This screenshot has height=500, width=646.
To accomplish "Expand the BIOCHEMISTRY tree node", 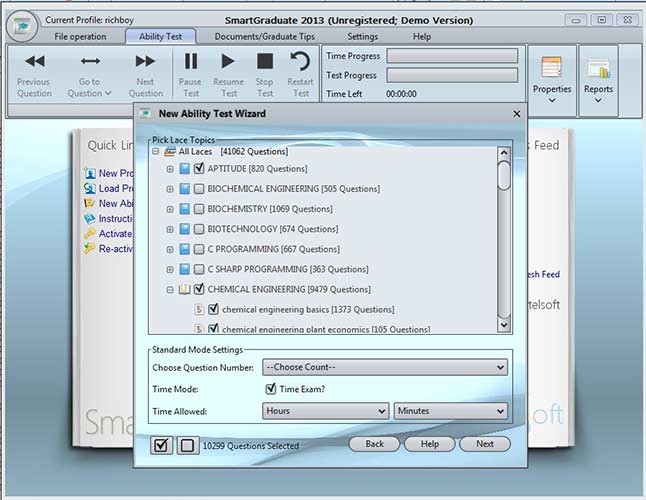I will [x=170, y=209].
